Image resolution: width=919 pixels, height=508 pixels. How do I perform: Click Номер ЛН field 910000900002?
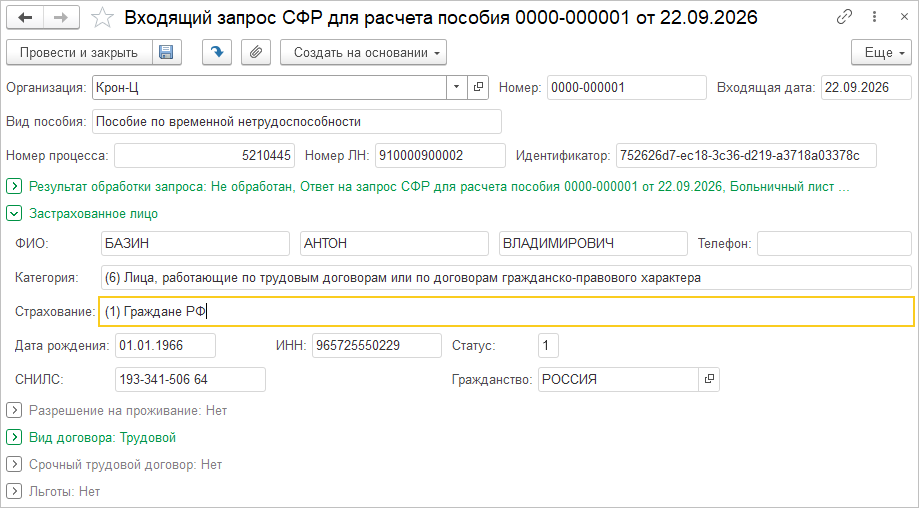point(440,155)
